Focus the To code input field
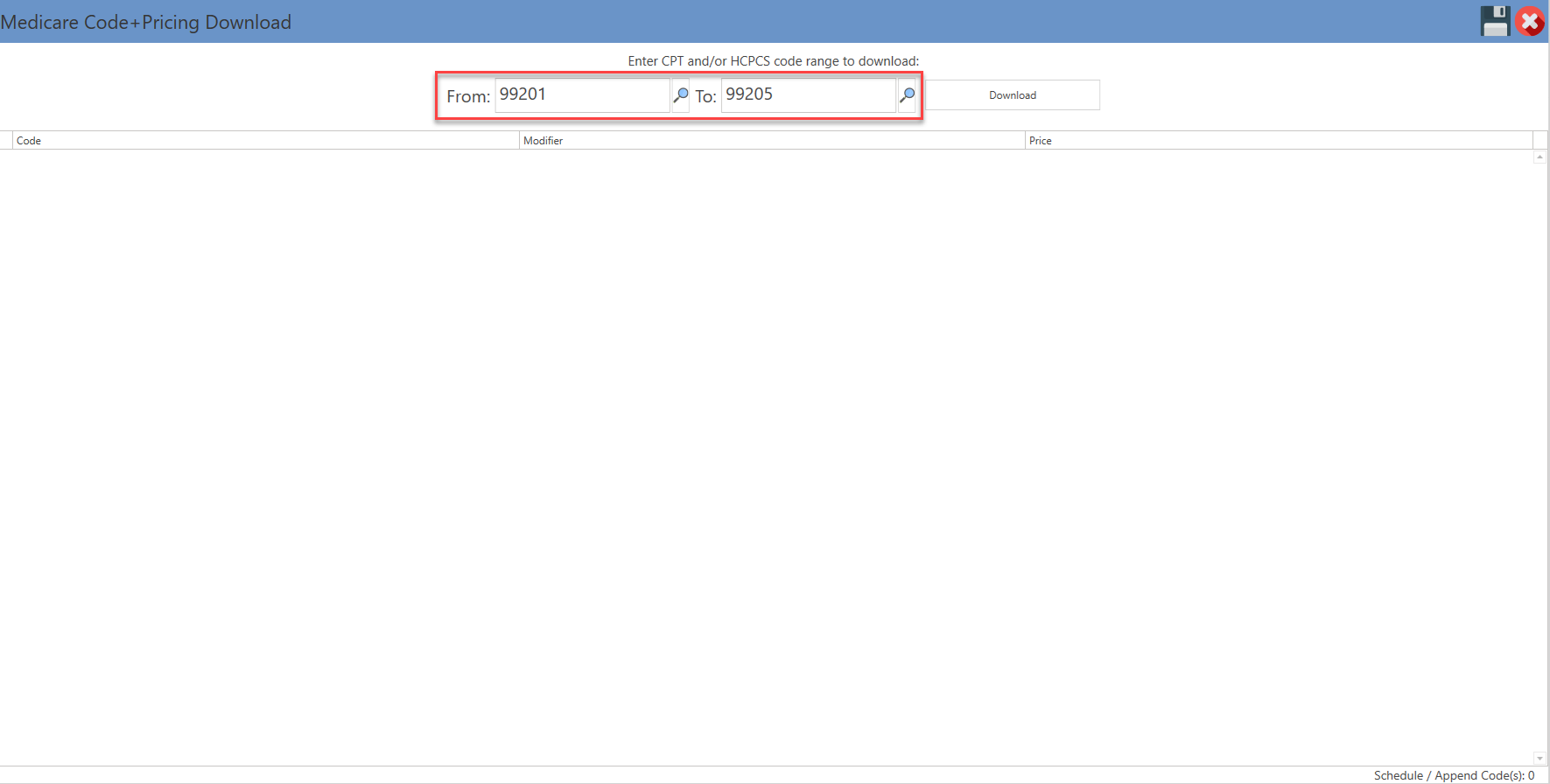Image resolution: width=1550 pixels, height=784 pixels. tap(809, 95)
